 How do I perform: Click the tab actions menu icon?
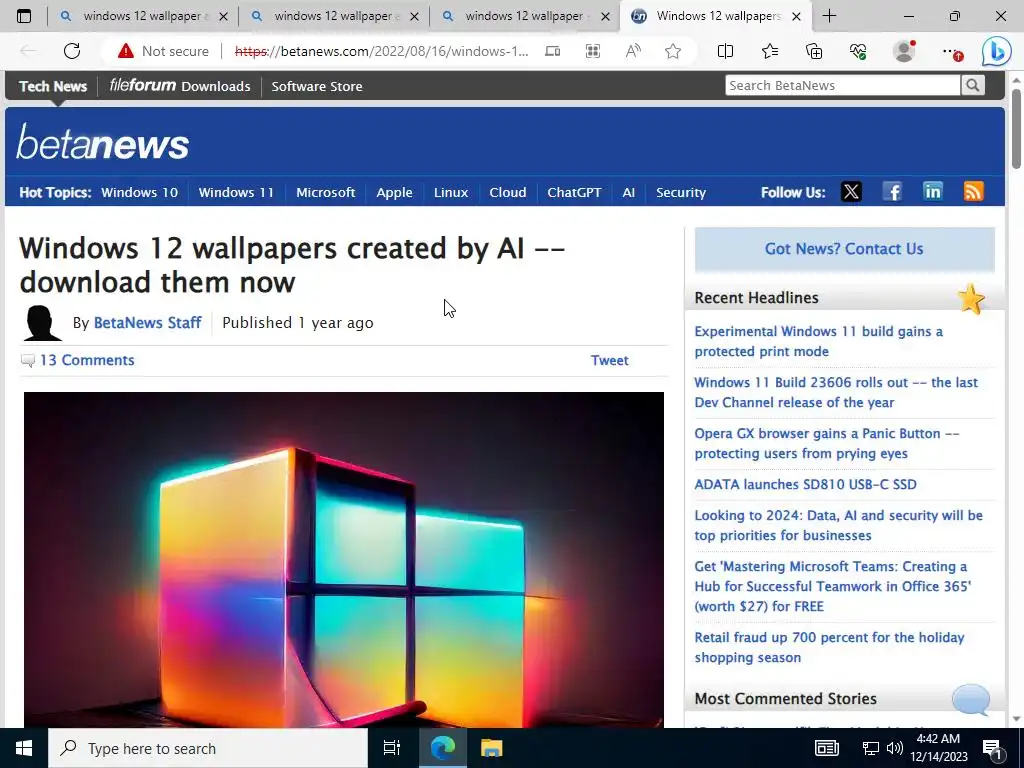coord(24,16)
